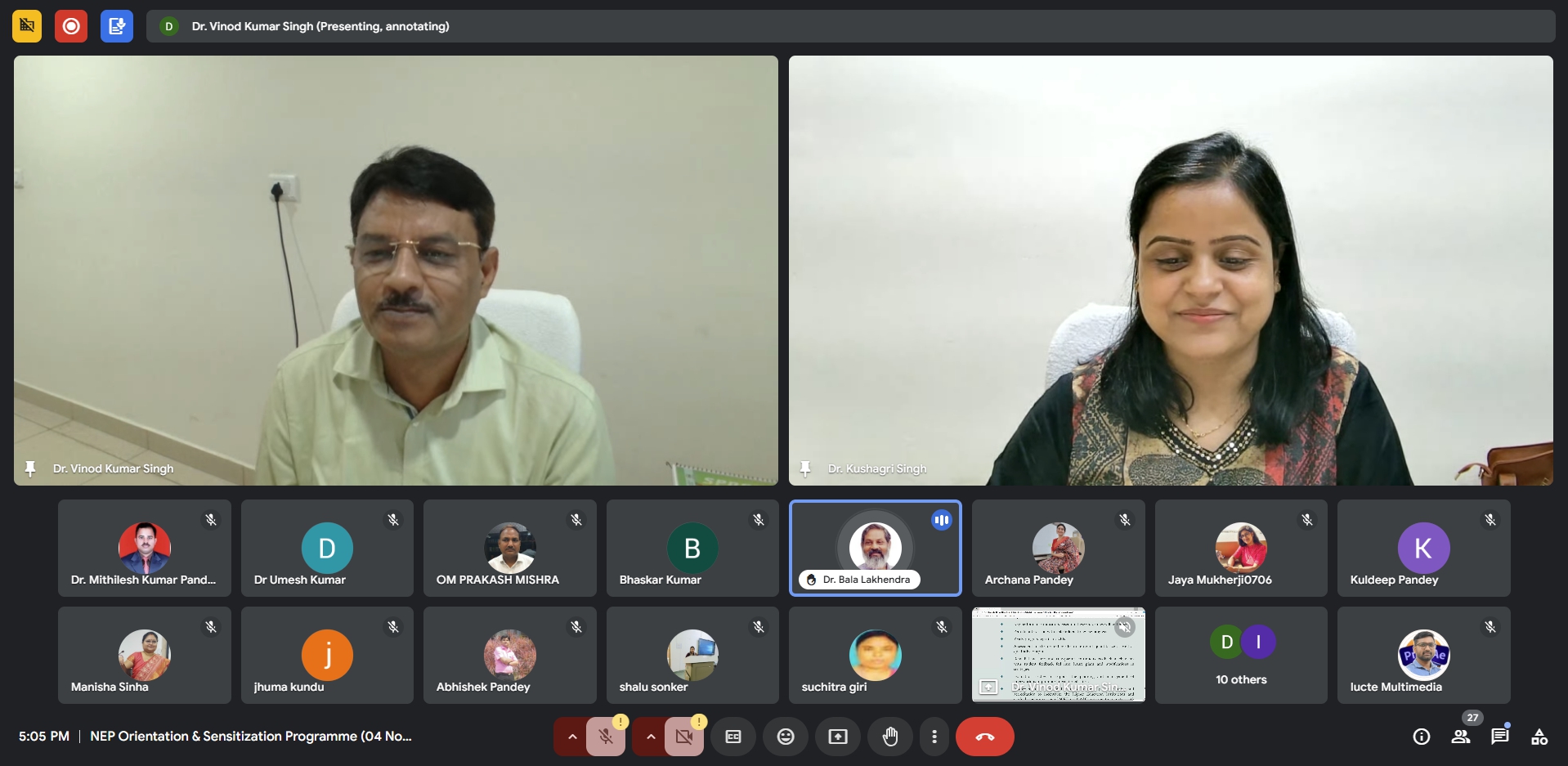1568x766 pixels.
Task: Open the meeting details info panel
Action: point(1421,737)
